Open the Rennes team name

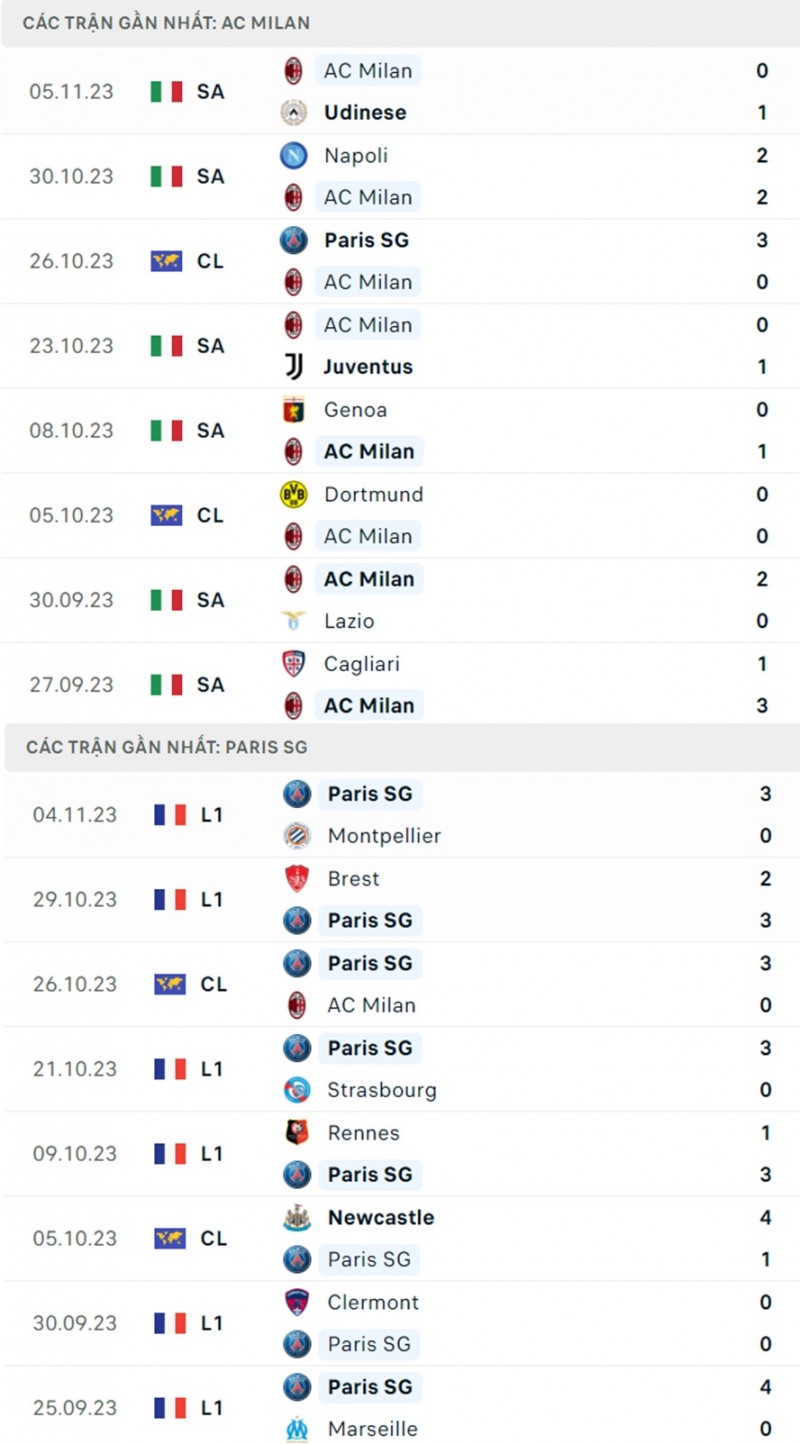tap(363, 1133)
